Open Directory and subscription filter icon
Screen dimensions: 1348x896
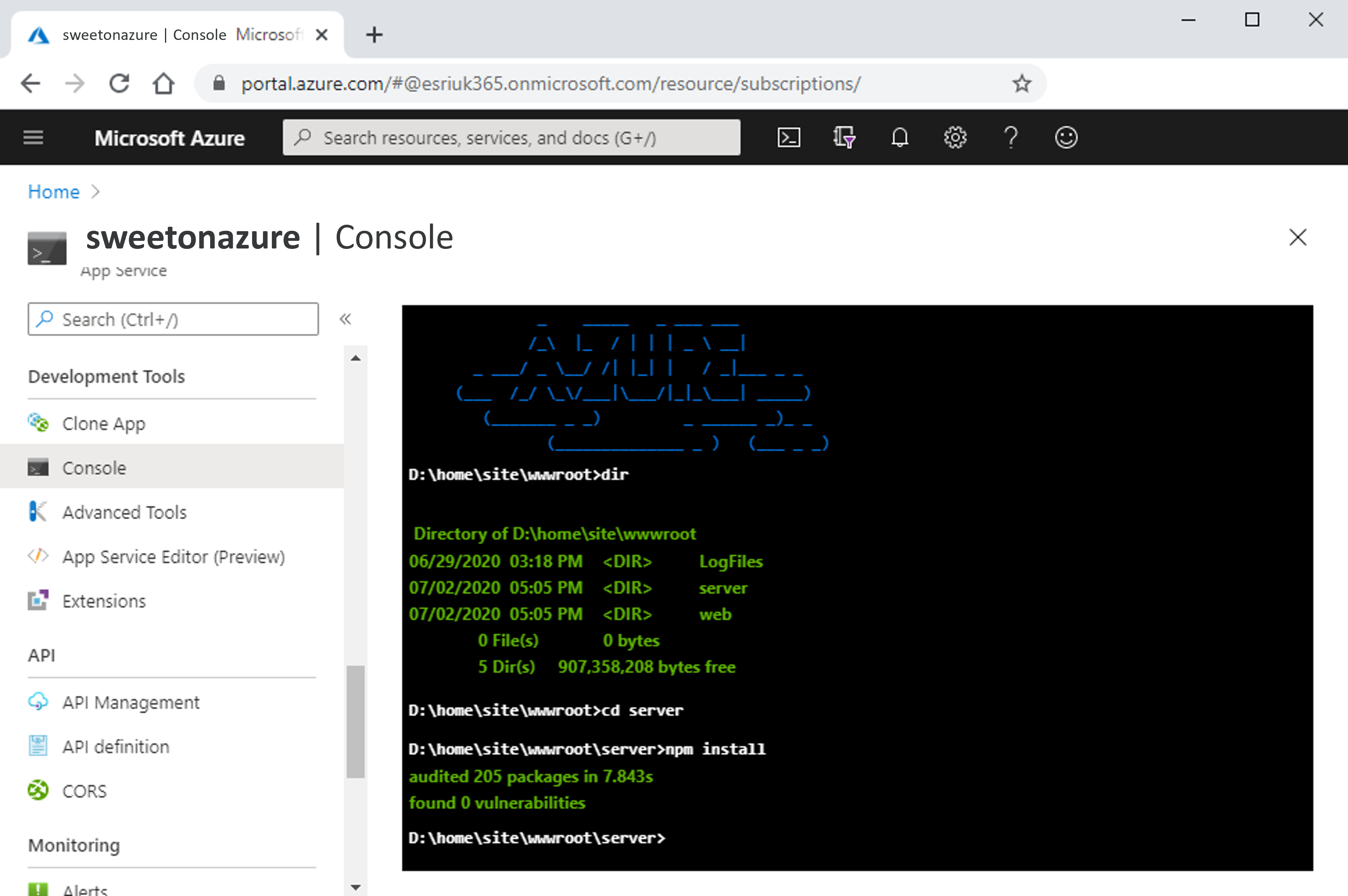(844, 138)
